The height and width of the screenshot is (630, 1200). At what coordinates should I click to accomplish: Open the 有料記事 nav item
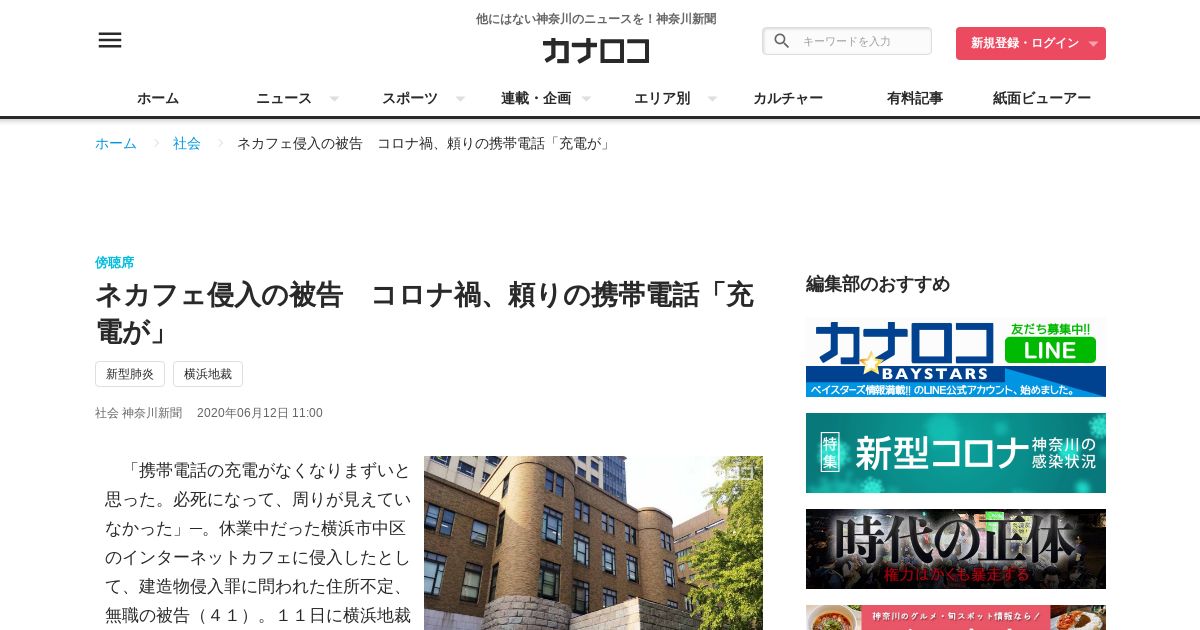915,98
